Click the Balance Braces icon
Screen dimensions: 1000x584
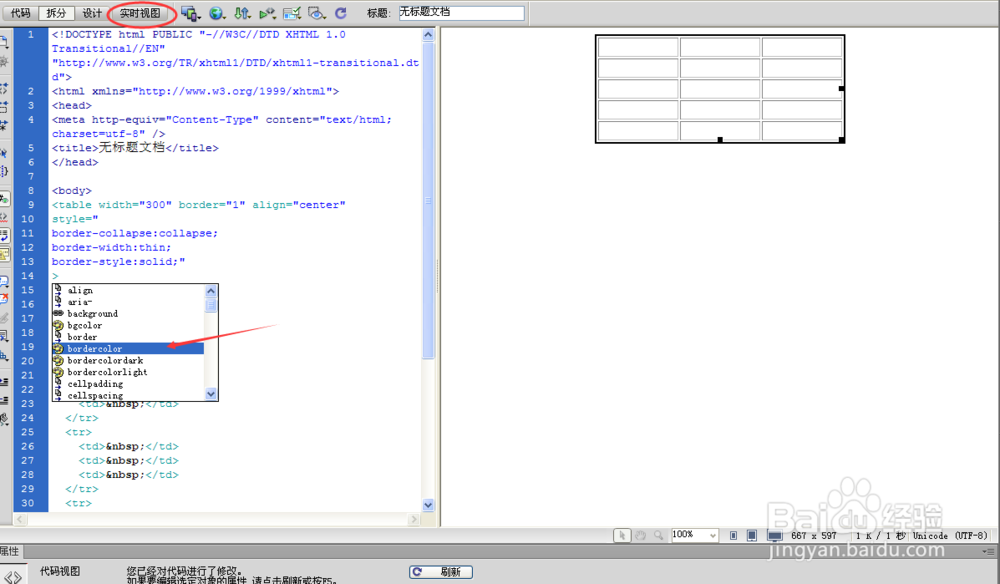click(x=4, y=171)
